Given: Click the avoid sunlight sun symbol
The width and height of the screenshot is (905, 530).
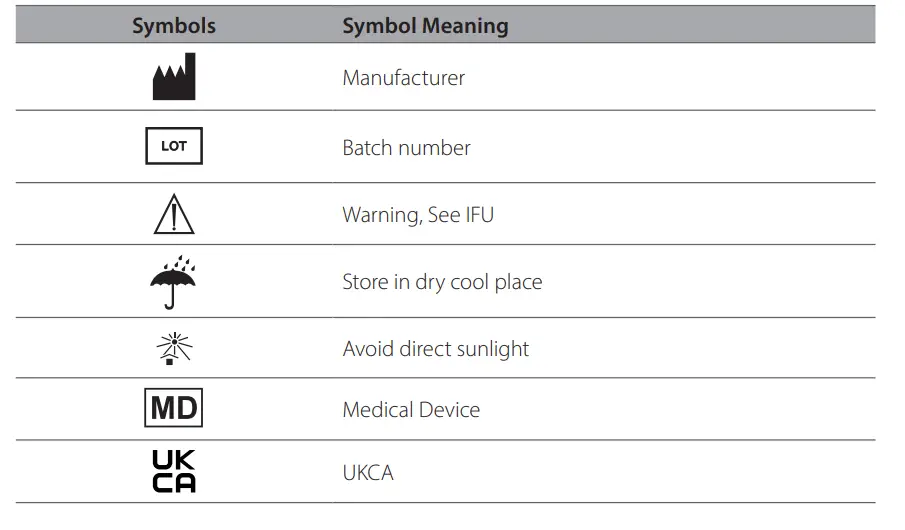Looking at the screenshot, I should (174, 348).
